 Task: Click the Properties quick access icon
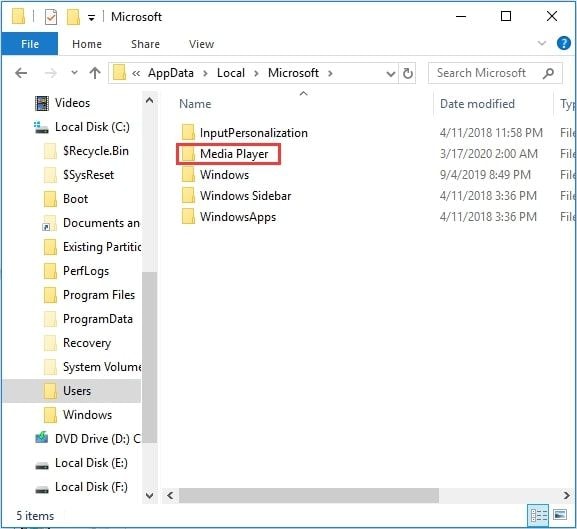click(51, 17)
